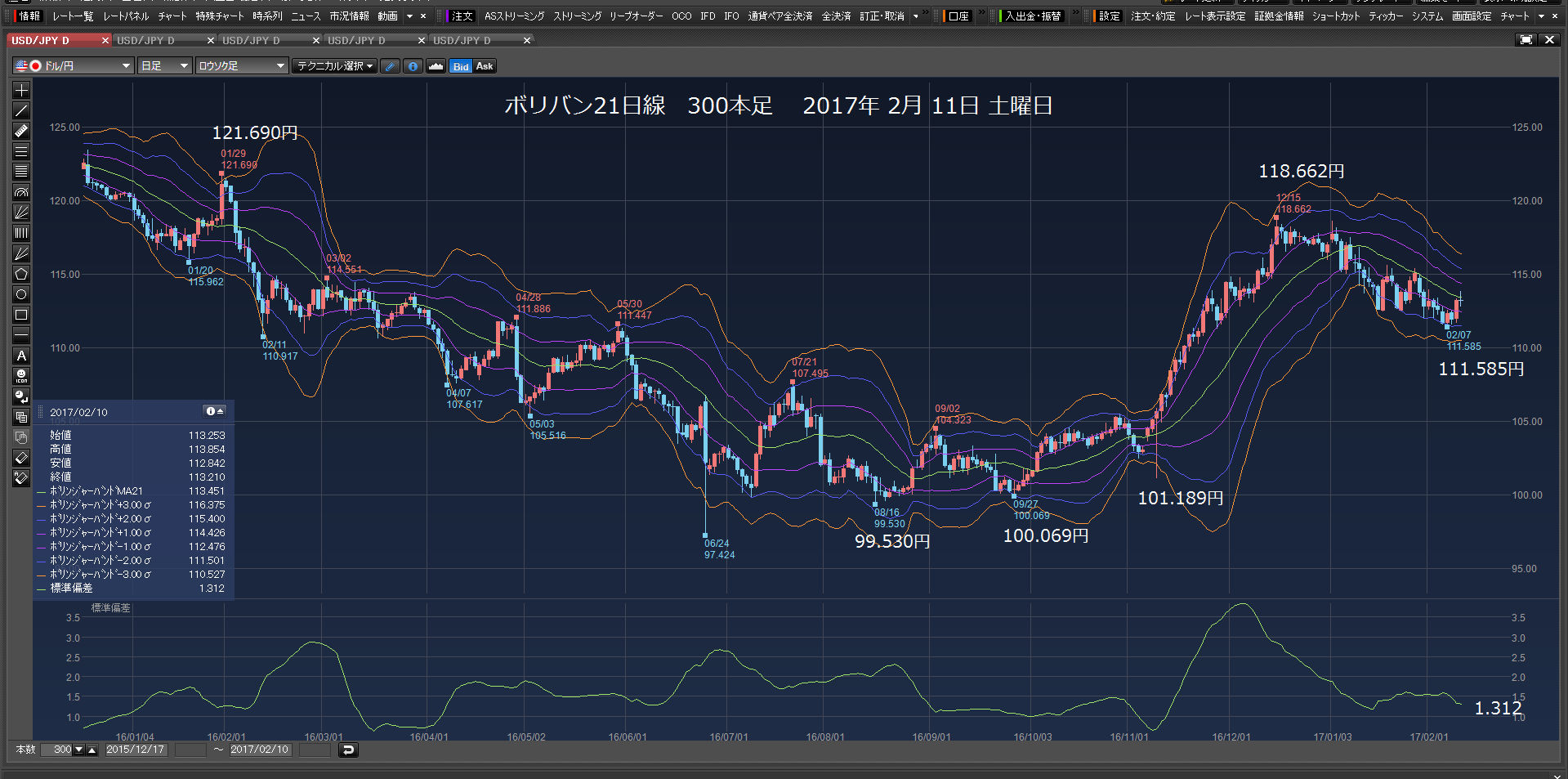Click the 画面設定 settings item
1568x779 pixels.
click(x=1472, y=16)
